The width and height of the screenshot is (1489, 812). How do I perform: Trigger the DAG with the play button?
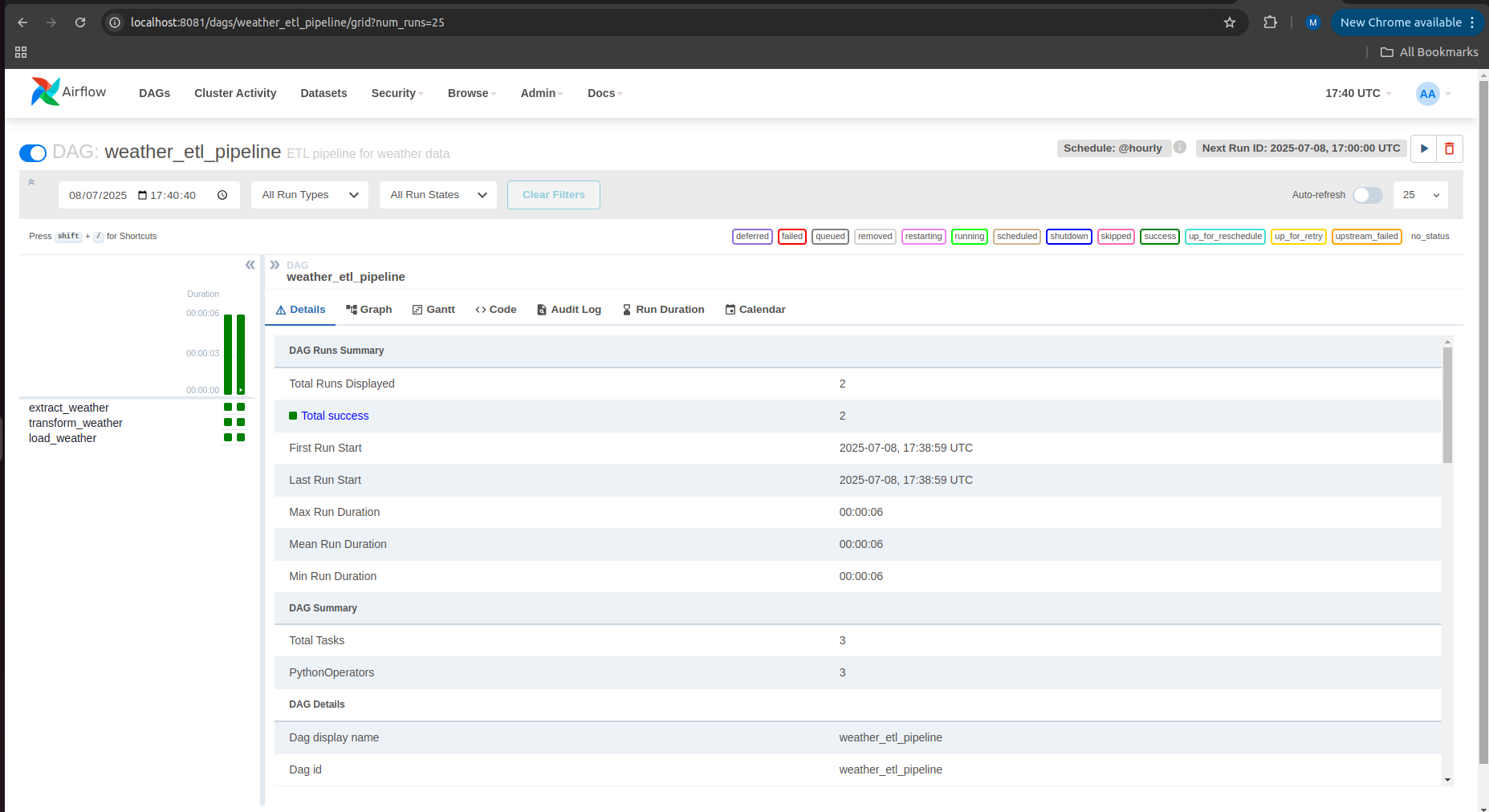1424,148
